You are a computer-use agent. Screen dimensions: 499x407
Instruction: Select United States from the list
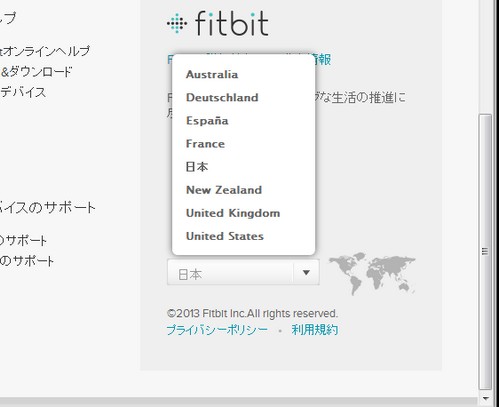pos(225,236)
